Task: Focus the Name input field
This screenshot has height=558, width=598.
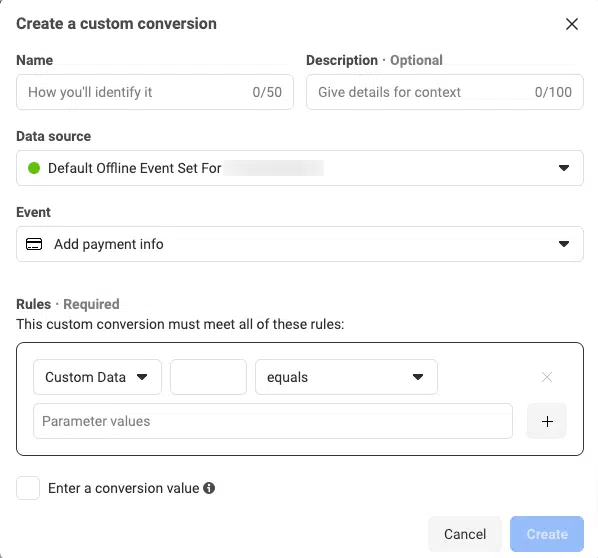Action: [155, 92]
